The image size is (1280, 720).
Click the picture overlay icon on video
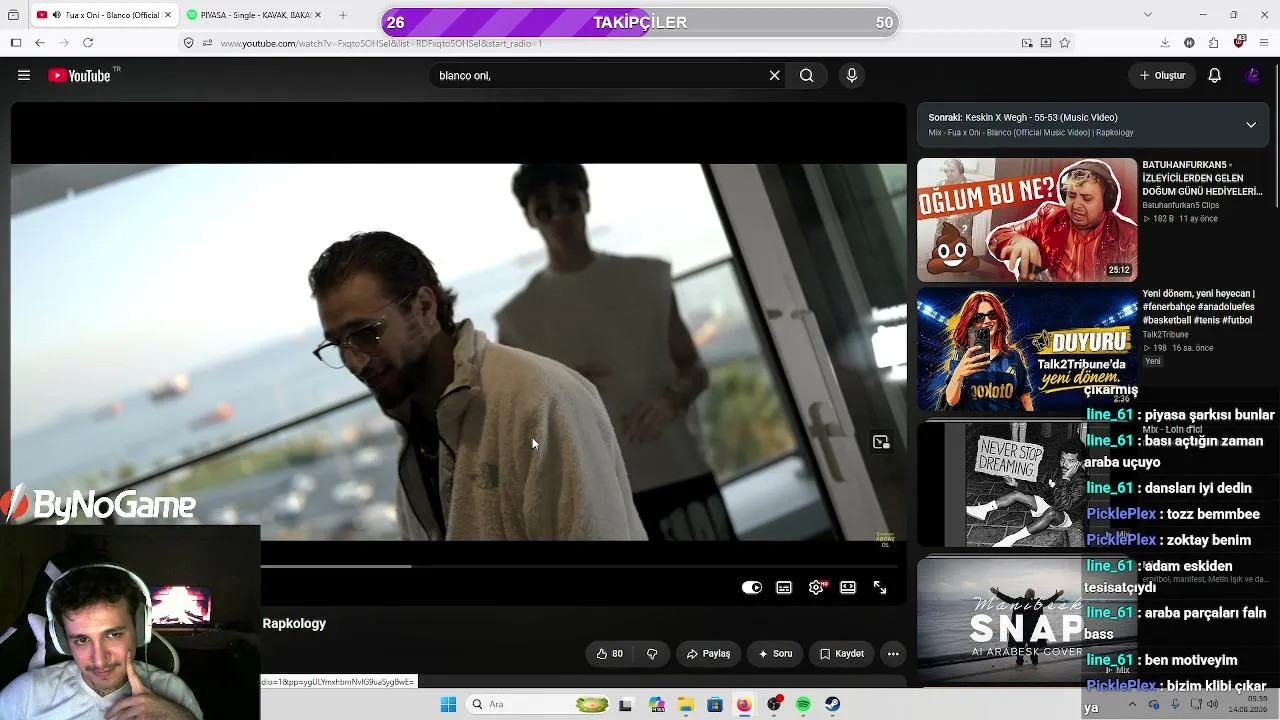coord(881,442)
